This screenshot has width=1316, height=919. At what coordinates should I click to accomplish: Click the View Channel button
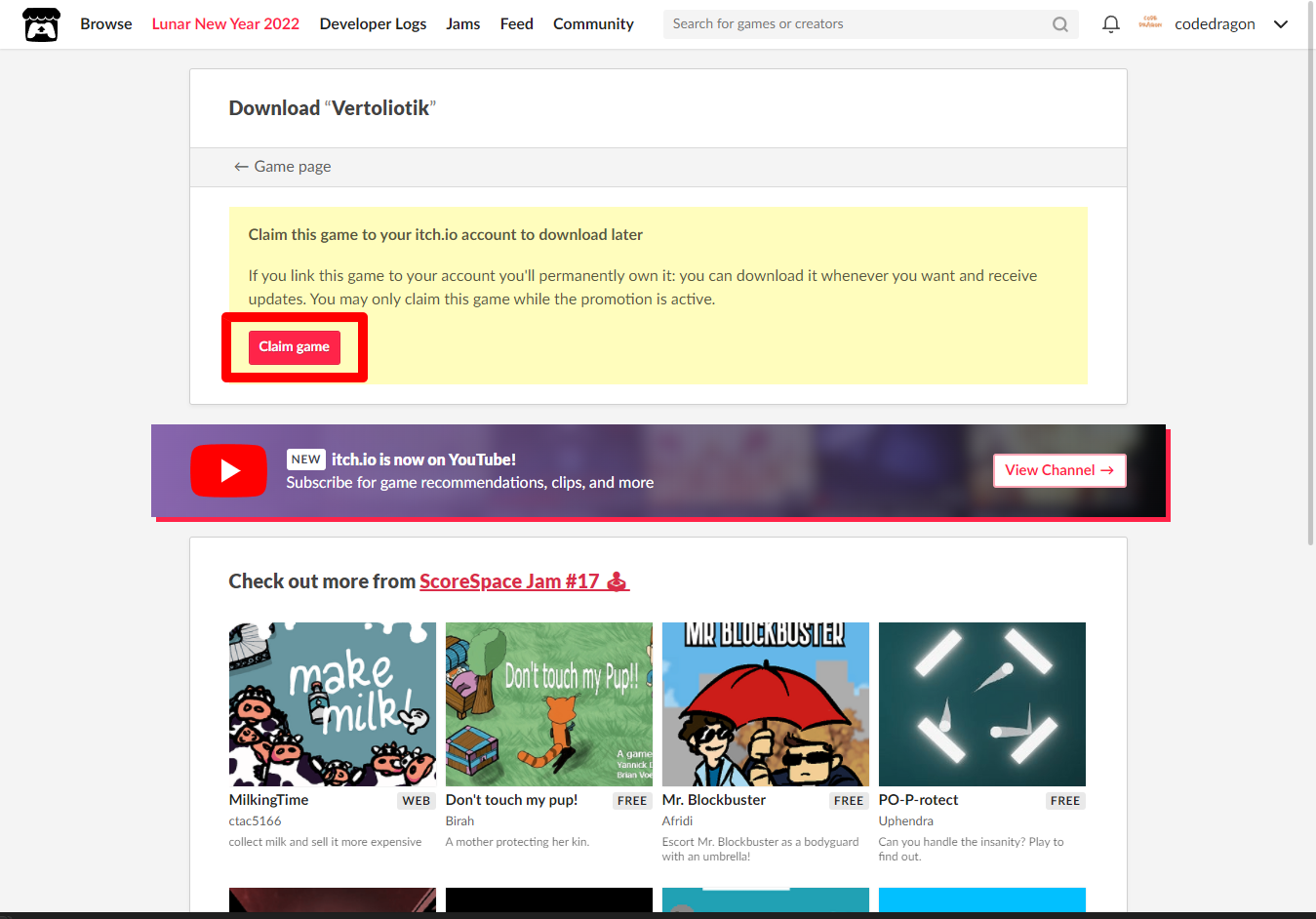[x=1059, y=470]
